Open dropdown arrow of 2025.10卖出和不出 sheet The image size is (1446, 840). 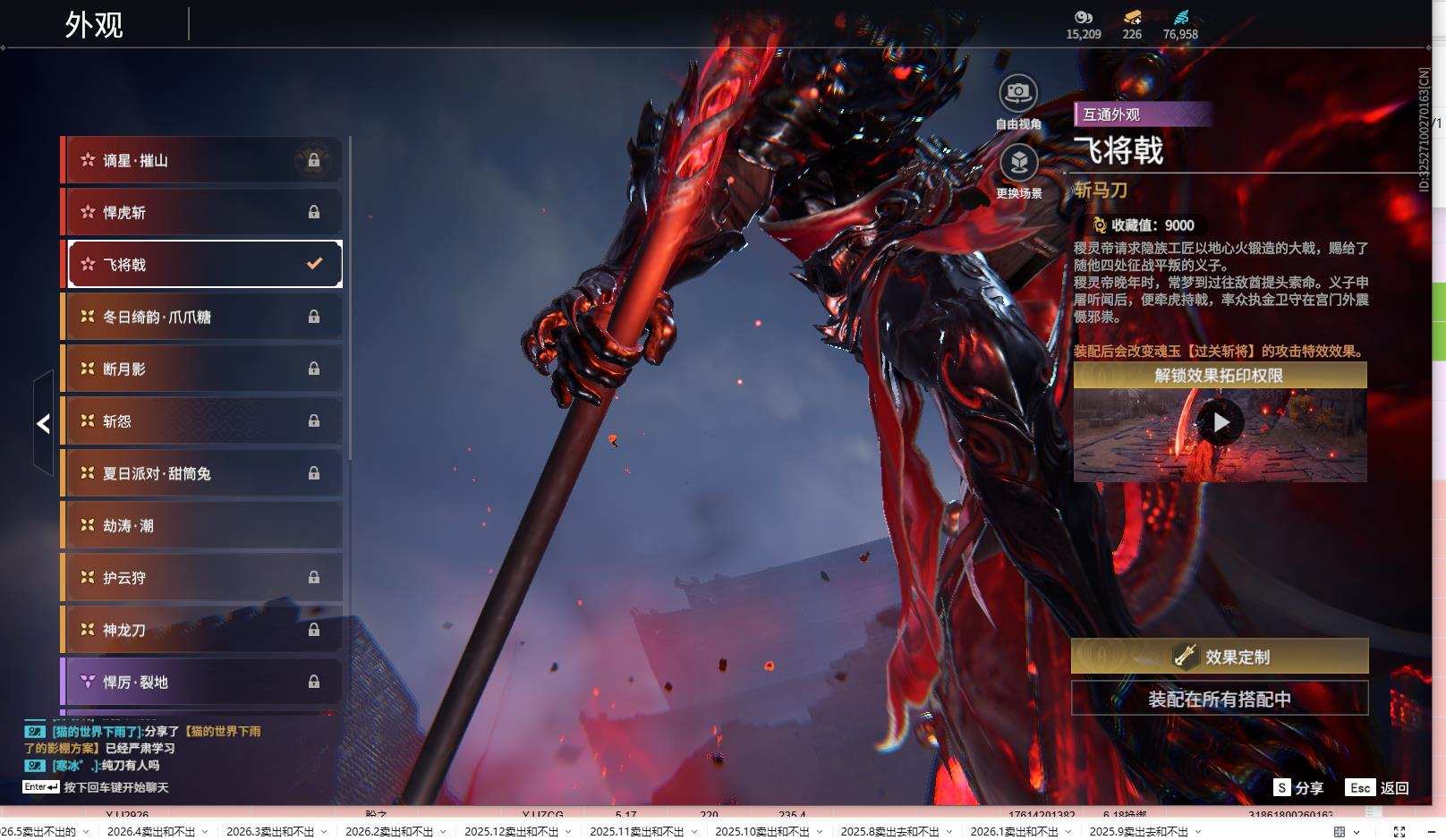coord(820,832)
